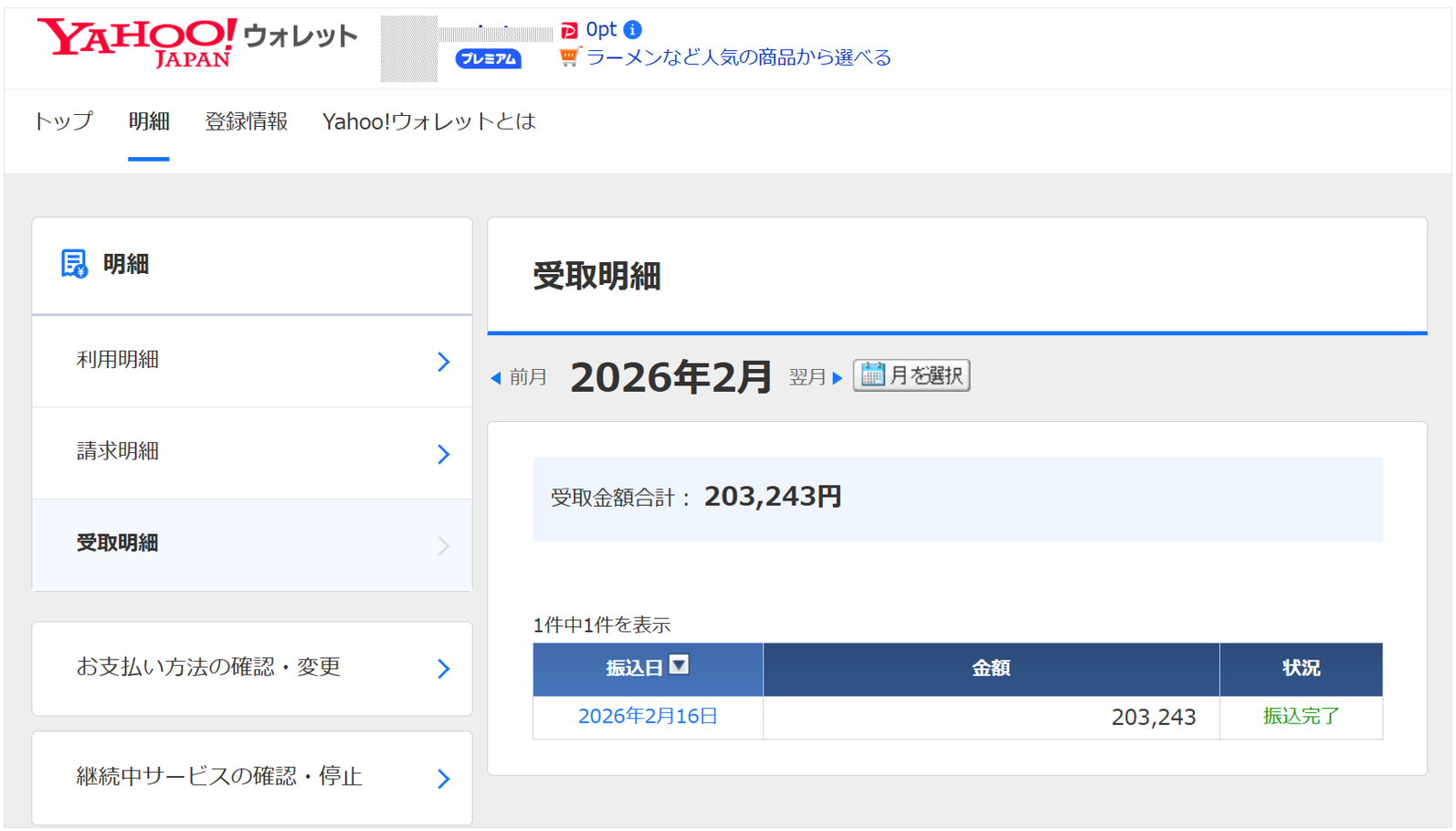The height and width of the screenshot is (831, 1456).
Task: Open 請求明細 in the sidebar
Action: (x=252, y=452)
